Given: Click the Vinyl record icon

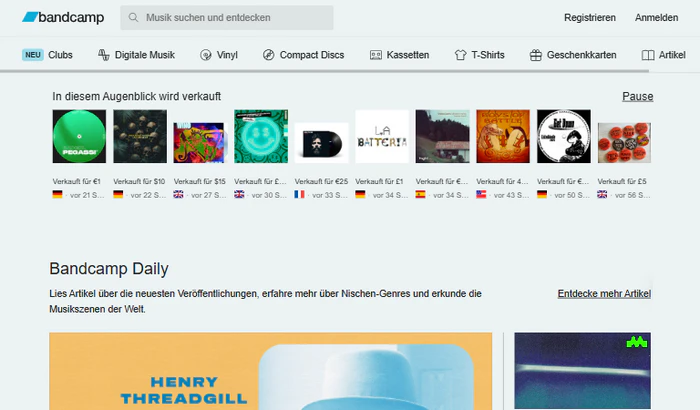Looking at the screenshot, I should [x=205, y=55].
